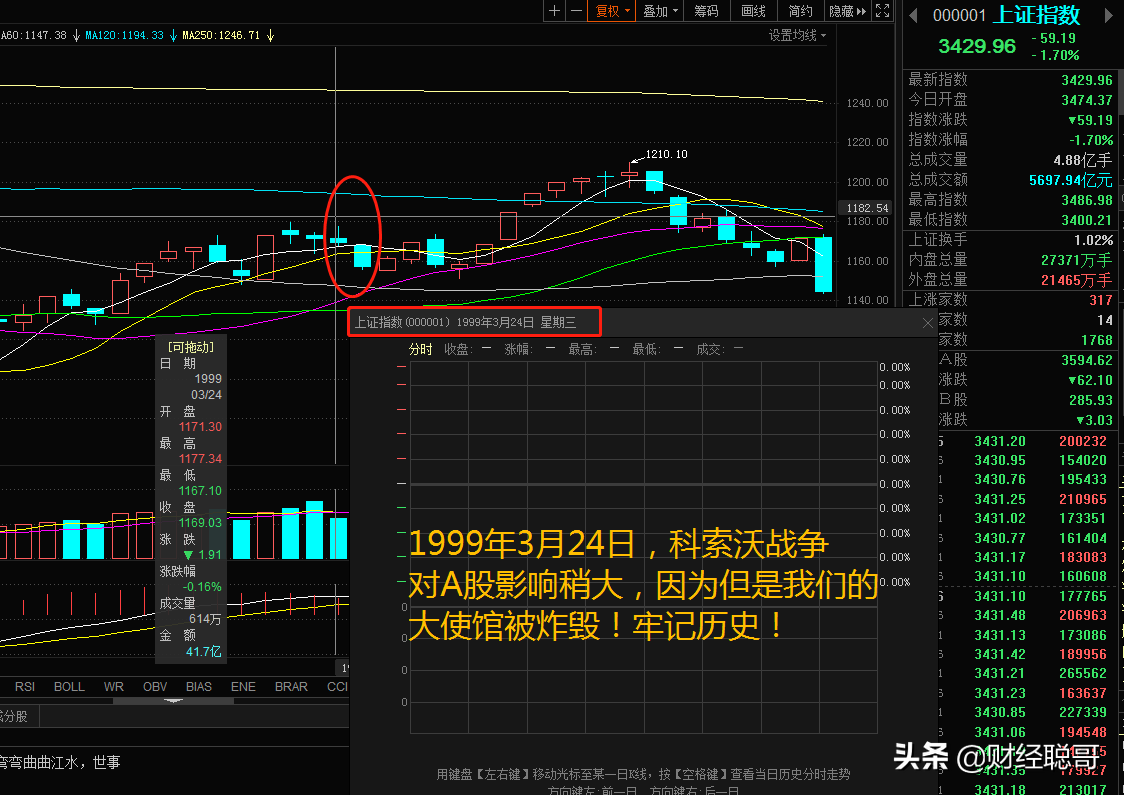The height and width of the screenshot is (795, 1124).
Task: Click 今日开盘 value 3474.37
Action: pos(1087,100)
